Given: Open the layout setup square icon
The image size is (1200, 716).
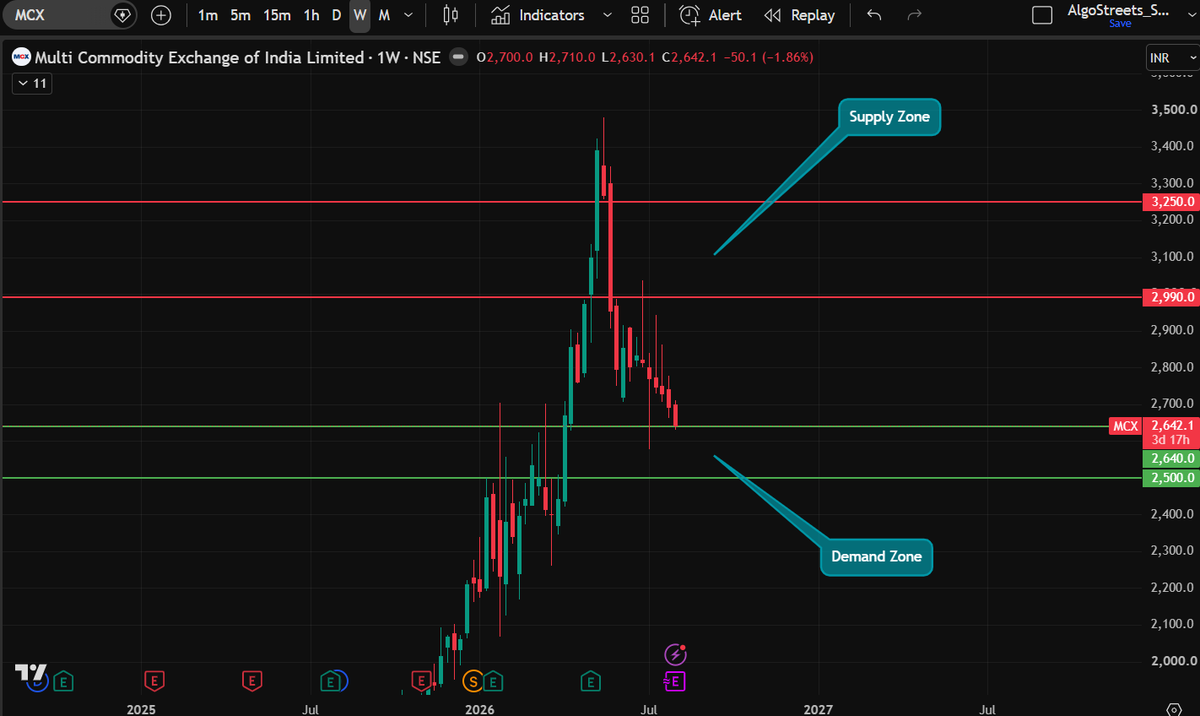Looking at the screenshot, I should [x=1042, y=15].
